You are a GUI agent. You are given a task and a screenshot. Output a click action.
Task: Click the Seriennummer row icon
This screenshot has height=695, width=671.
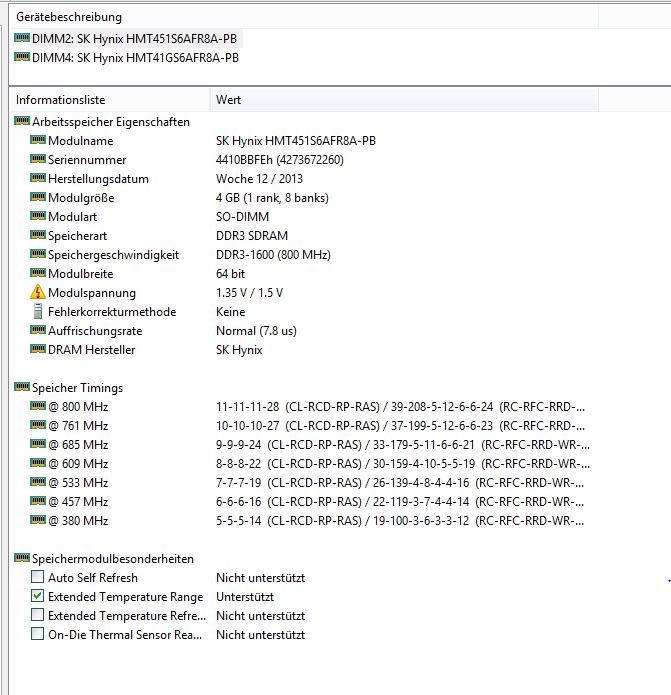38,159
